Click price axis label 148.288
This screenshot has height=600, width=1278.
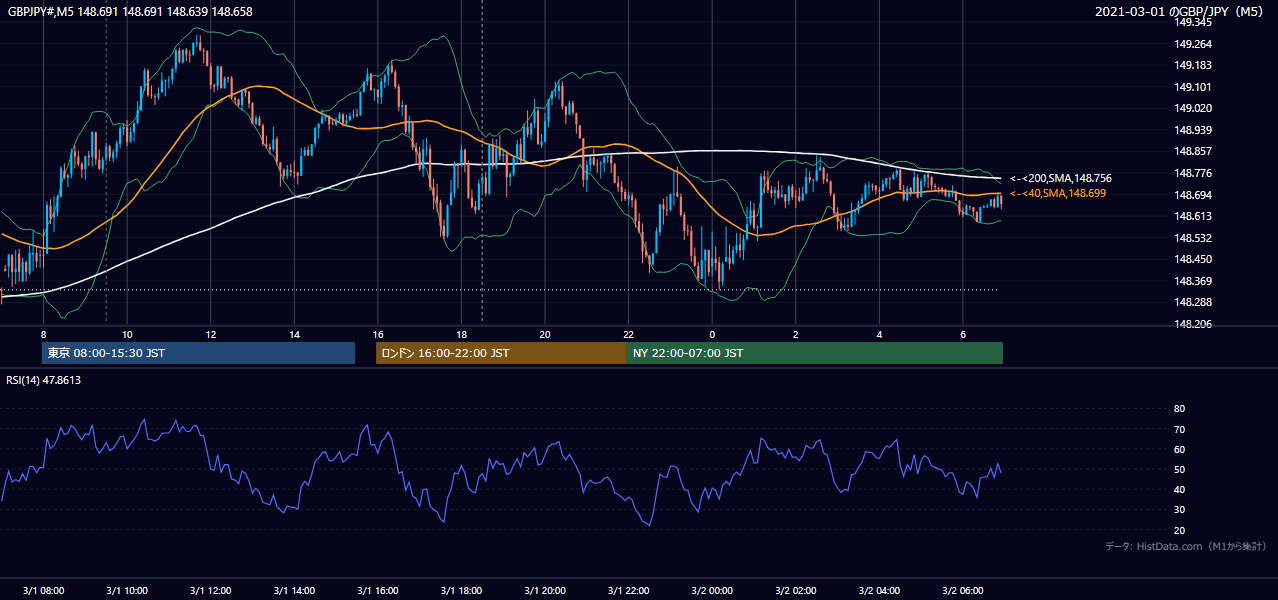pos(1193,302)
